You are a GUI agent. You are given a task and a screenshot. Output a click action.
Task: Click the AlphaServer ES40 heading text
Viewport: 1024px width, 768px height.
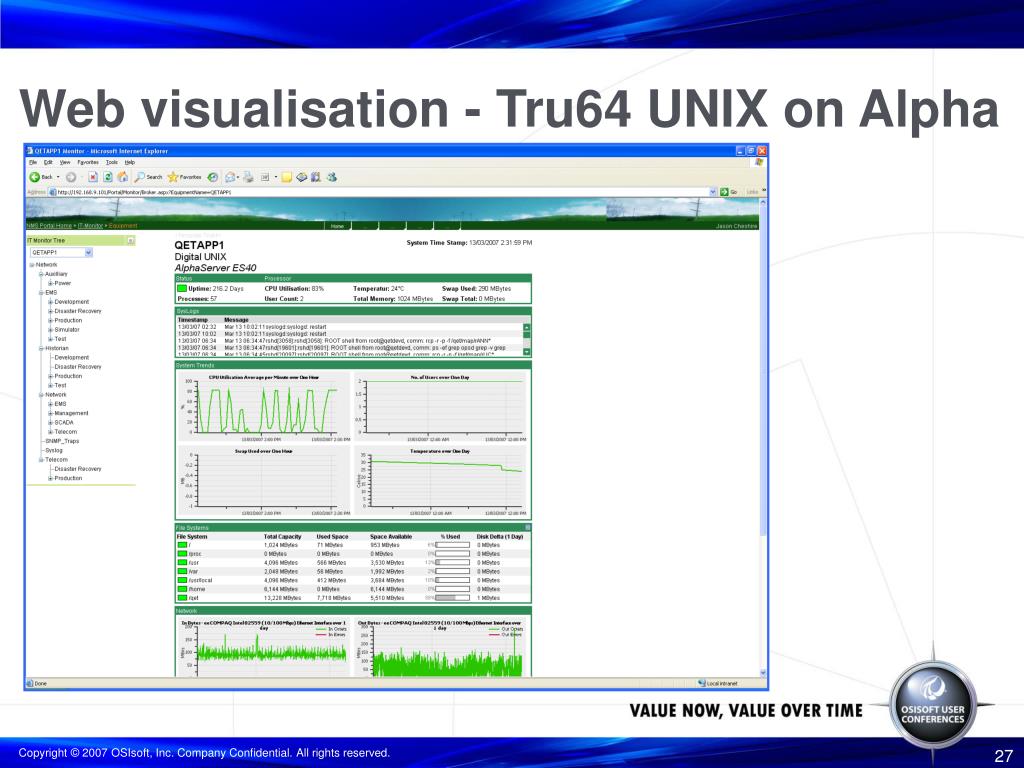(x=216, y=268)
